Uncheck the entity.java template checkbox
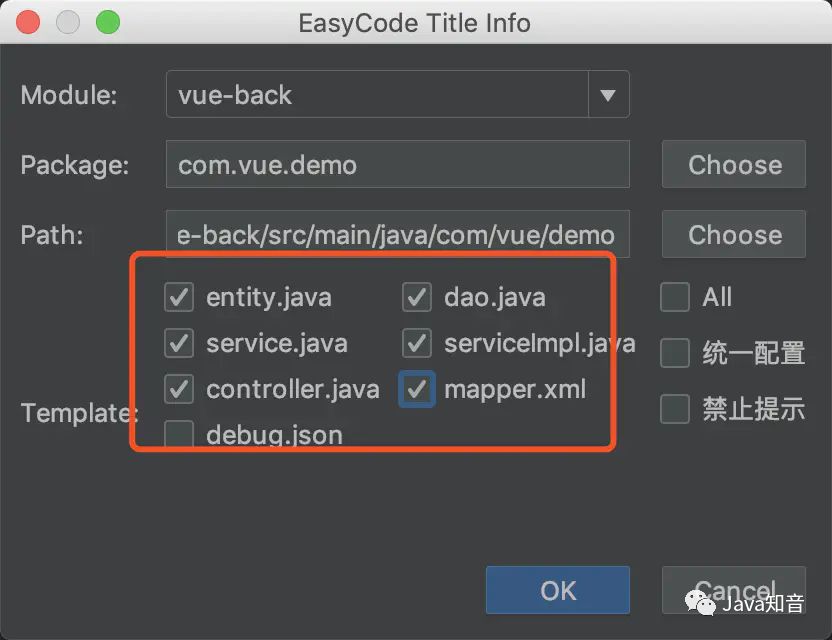 [x=178, y=296]
